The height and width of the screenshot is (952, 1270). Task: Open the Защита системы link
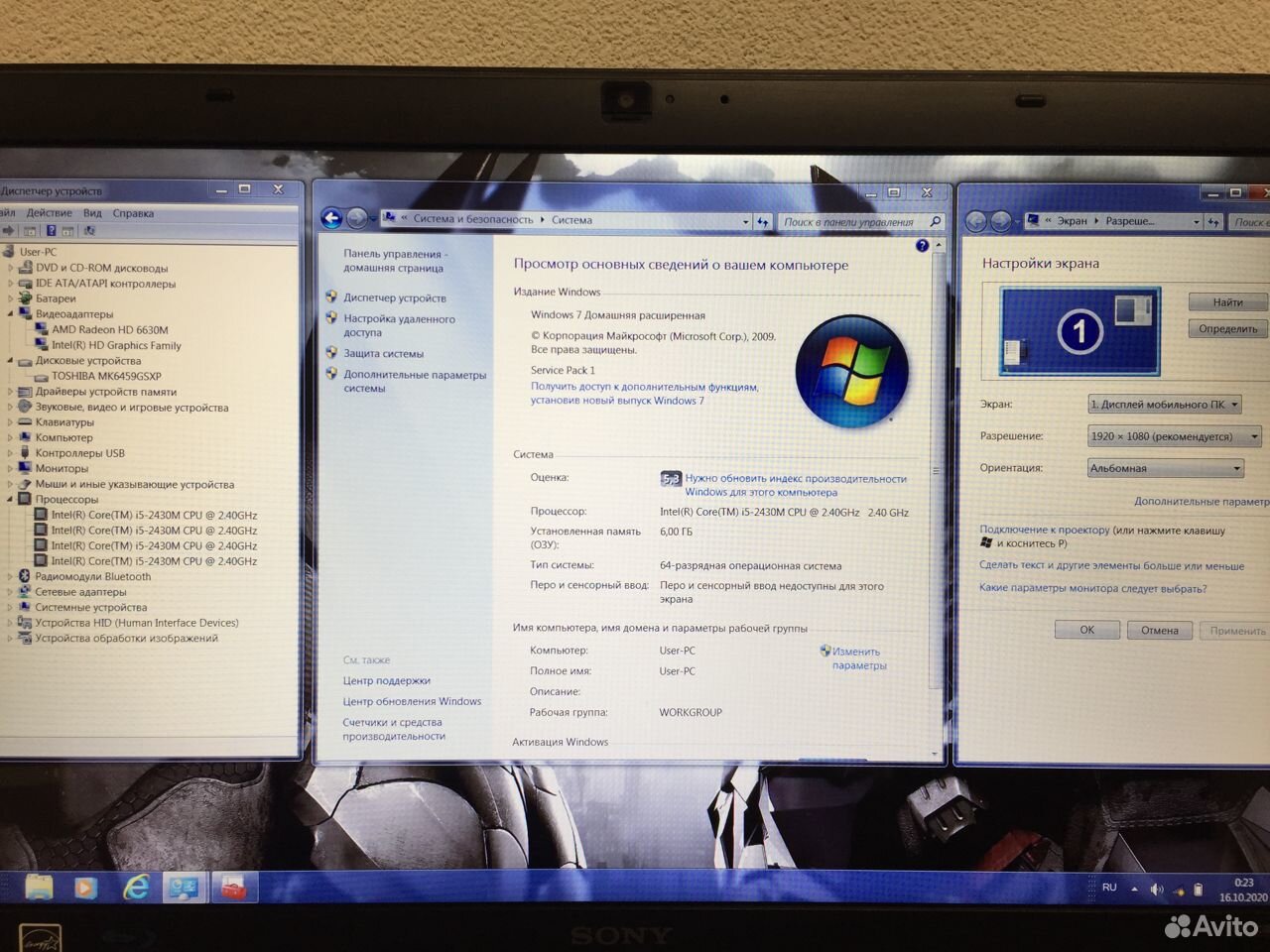(384, 354)
